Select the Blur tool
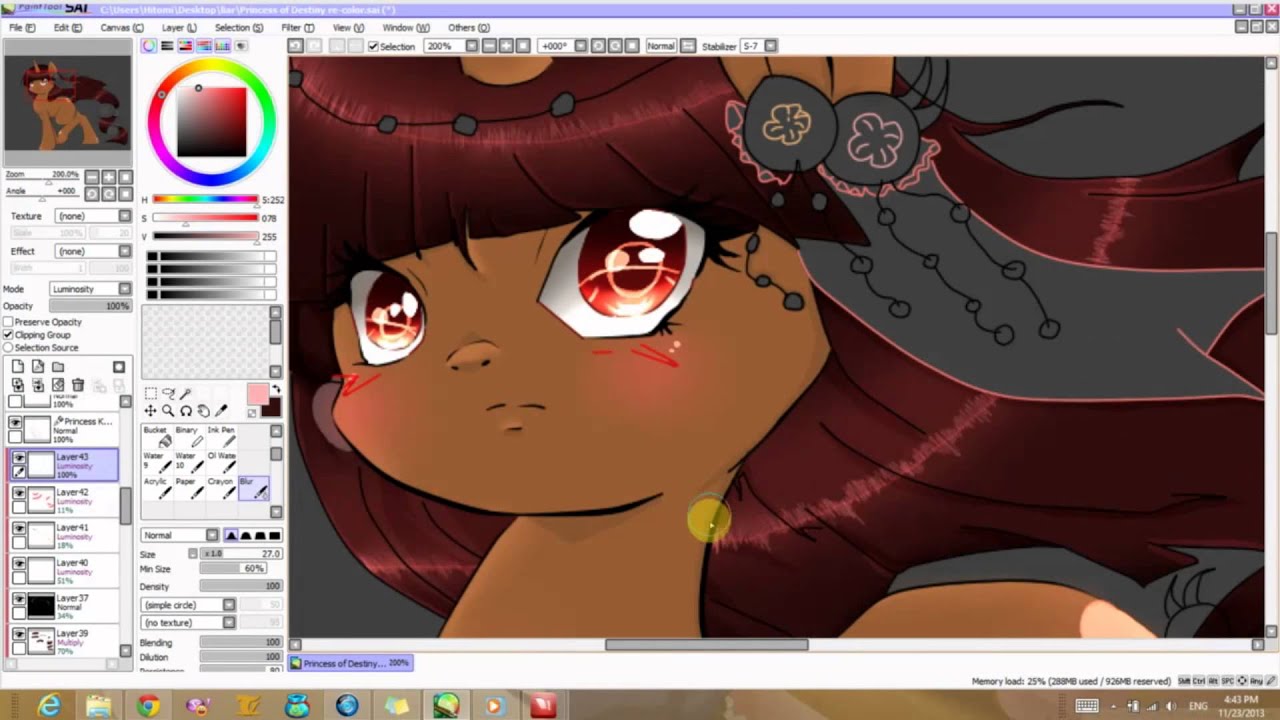 (253, 488)
